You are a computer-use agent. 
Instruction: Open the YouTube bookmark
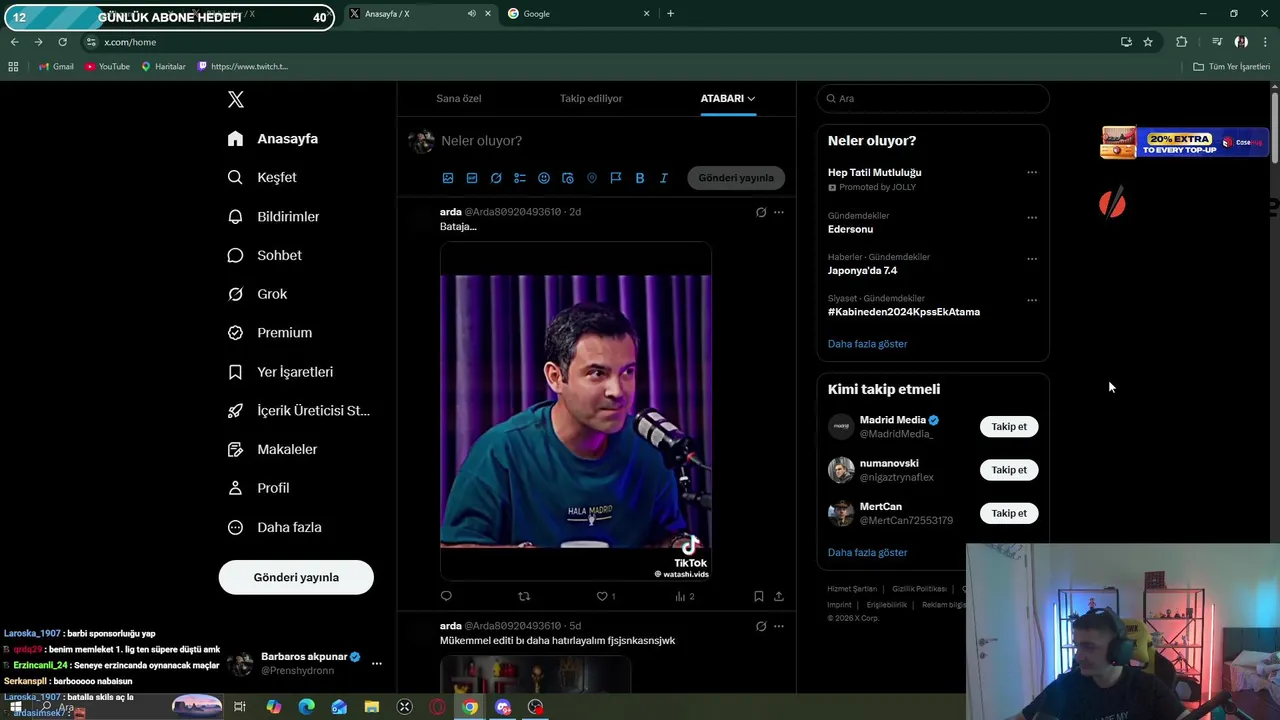coord(107,66)
